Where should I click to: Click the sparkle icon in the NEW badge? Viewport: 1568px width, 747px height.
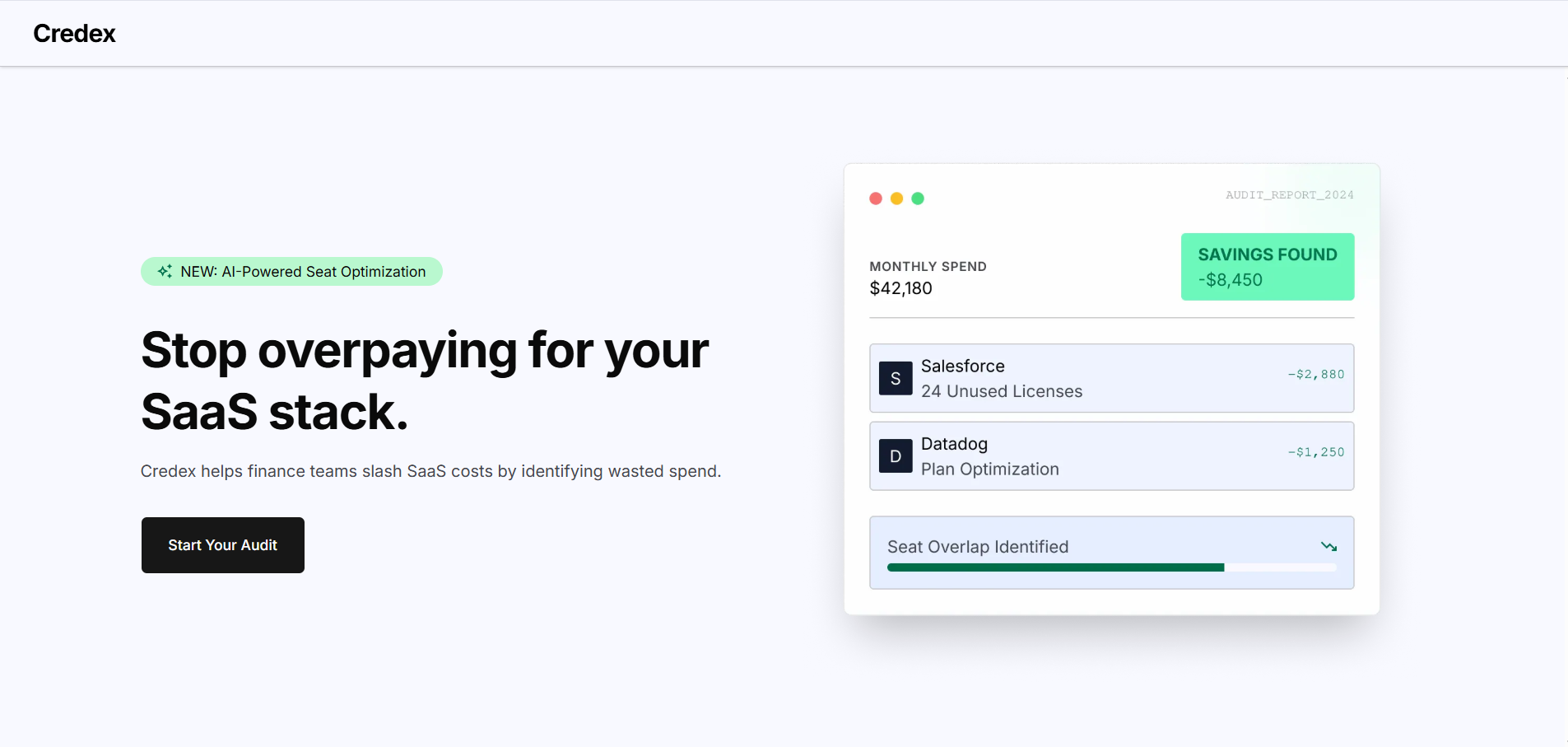(165, 271)
